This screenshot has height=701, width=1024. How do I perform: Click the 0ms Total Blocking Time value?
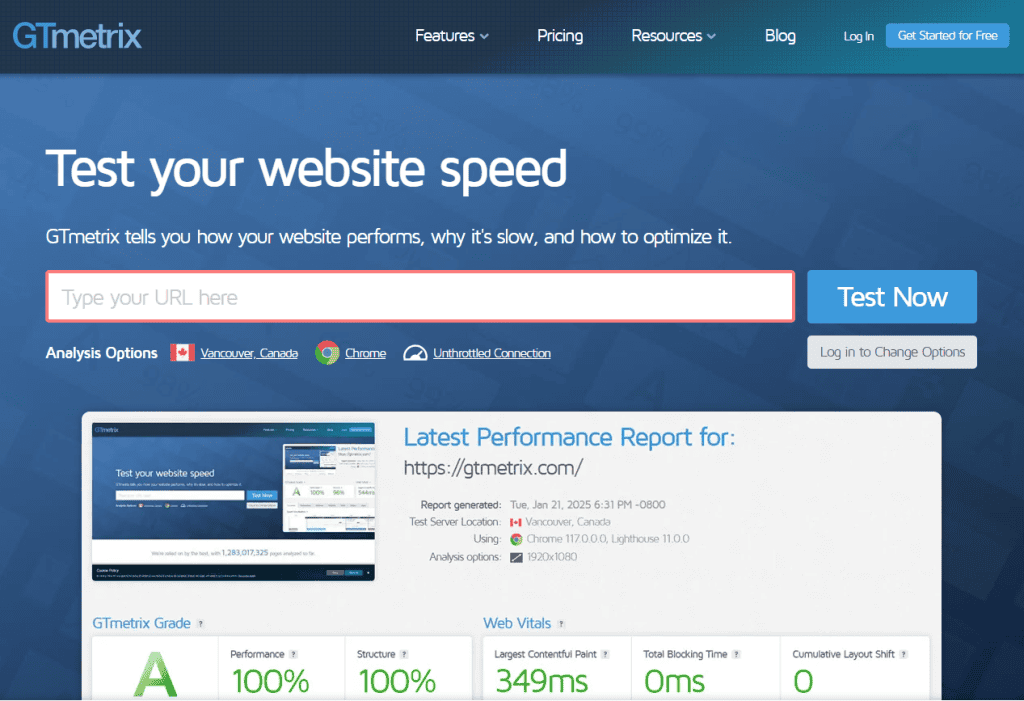click(x=674, y=681)
